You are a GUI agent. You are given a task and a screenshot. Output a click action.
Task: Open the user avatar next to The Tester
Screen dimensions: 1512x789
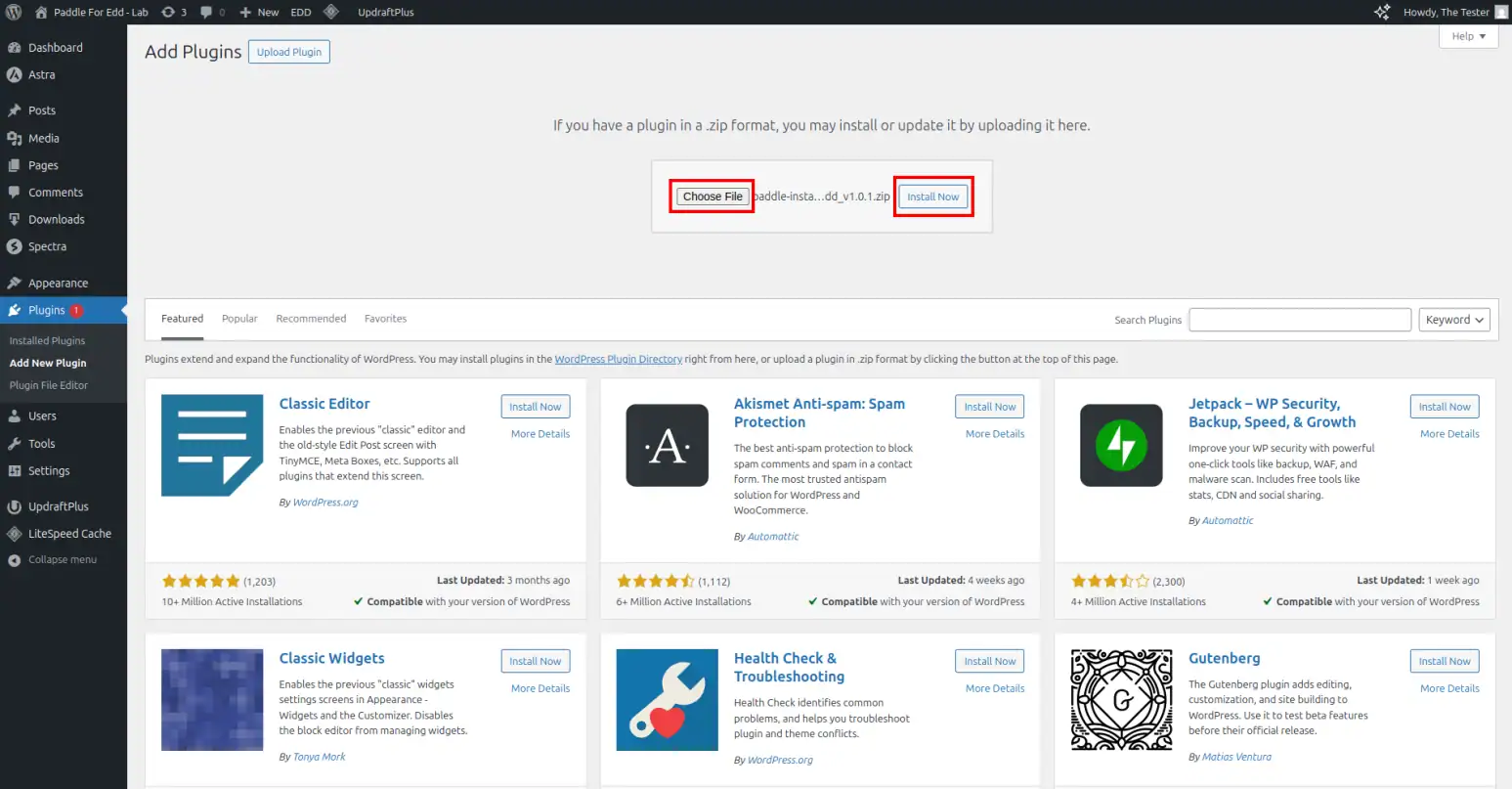1501,12
